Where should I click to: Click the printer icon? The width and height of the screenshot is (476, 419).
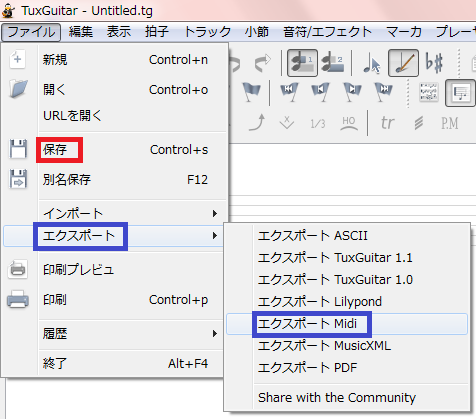18,299
